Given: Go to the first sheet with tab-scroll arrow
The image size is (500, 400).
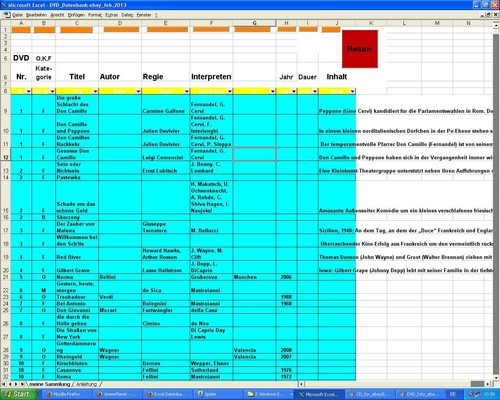Looking at the screenshot, I should (x=4, y=384).
